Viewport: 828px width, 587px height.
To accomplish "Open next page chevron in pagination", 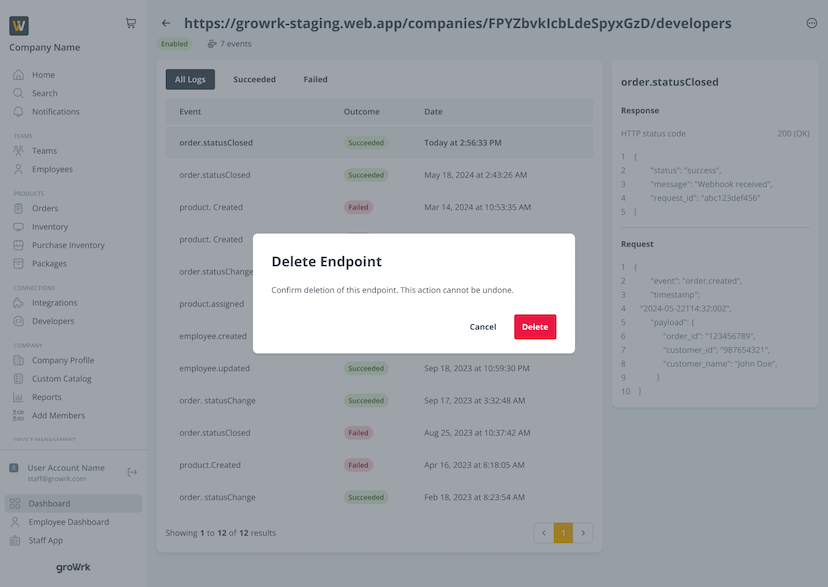I will (583, 533).
